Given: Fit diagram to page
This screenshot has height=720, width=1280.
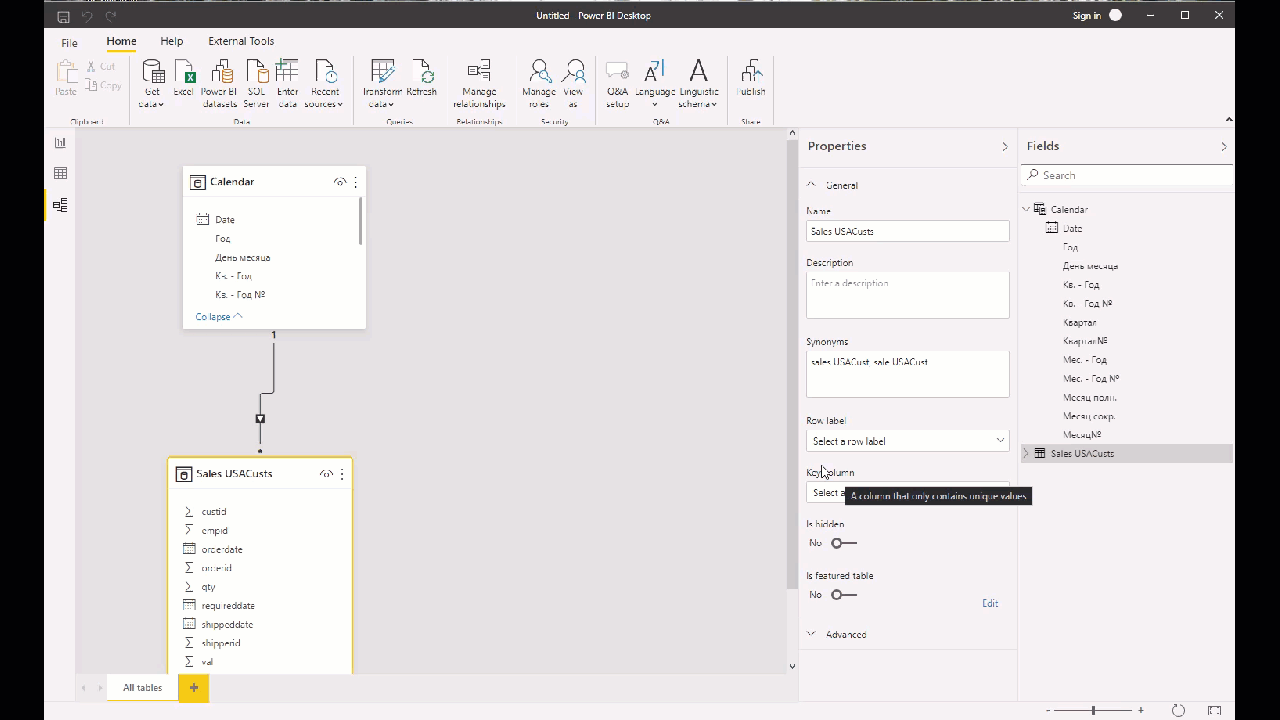Looking at the screenshot, I should point(1215,710).
